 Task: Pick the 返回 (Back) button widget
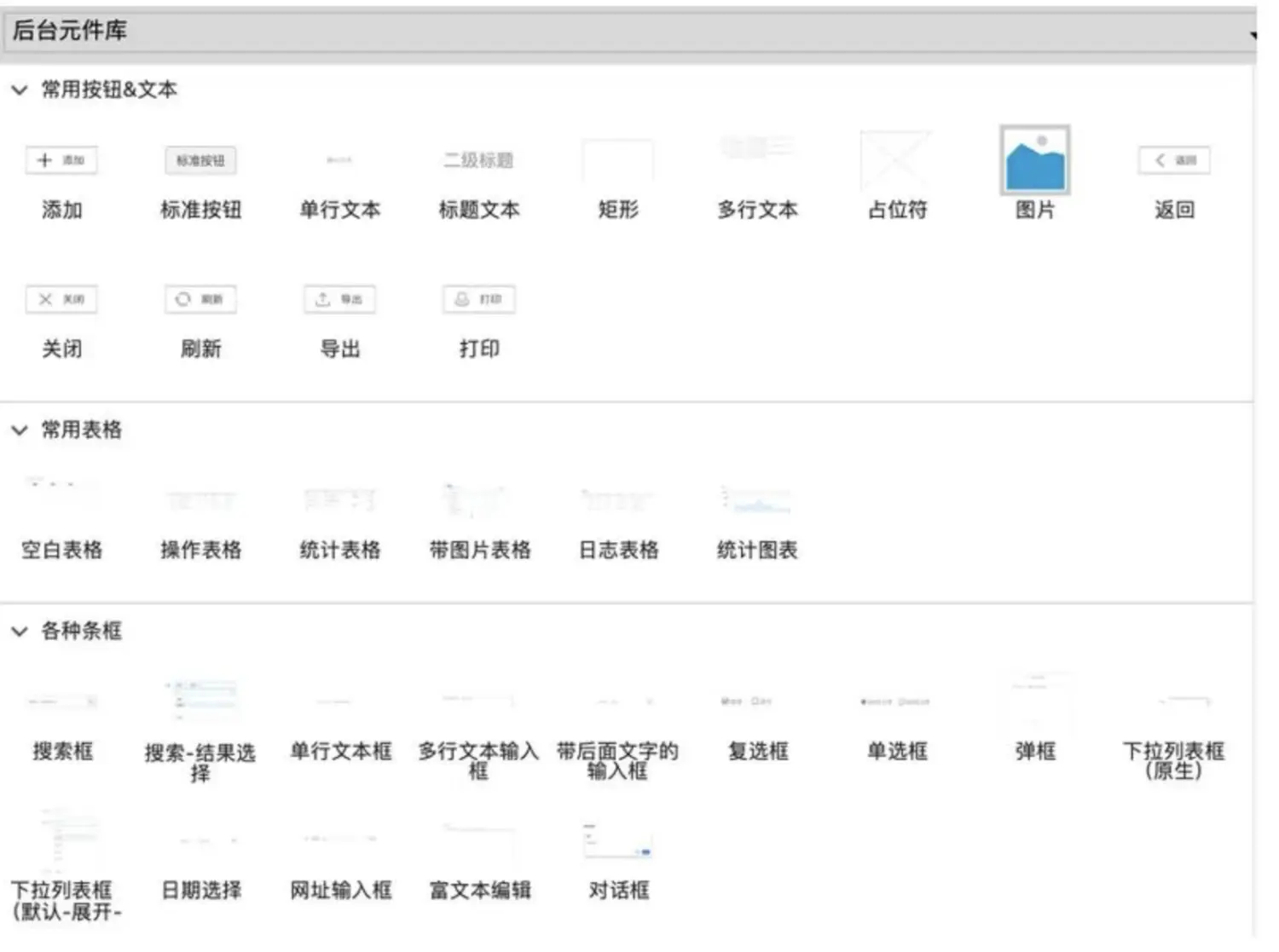pyautogui.click(x=1173, y=161)
